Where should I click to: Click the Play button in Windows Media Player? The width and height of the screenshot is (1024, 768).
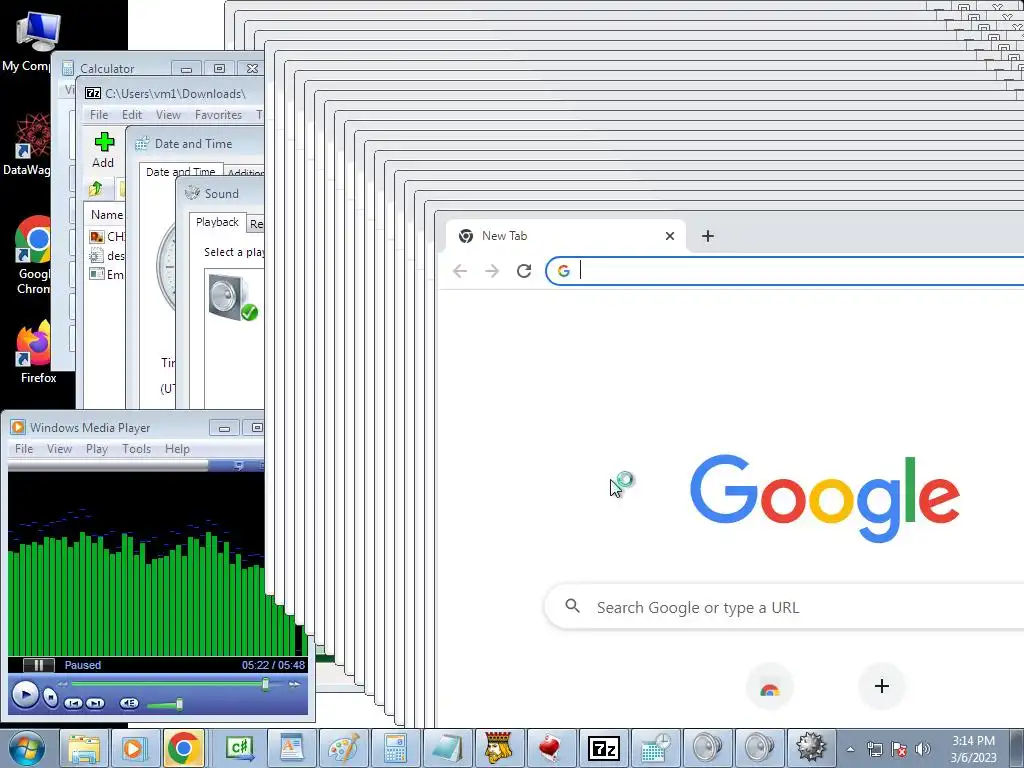(x=25, y=694)
